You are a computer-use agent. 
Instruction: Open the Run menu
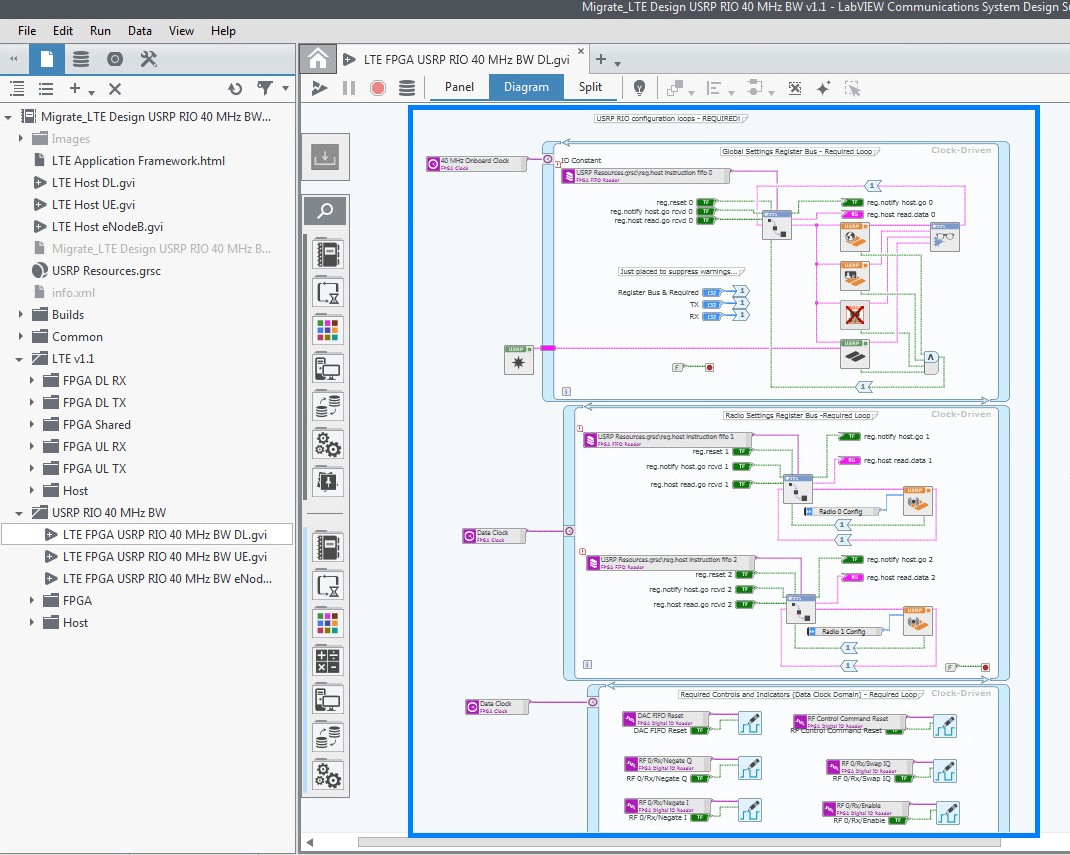coord(100,31)
